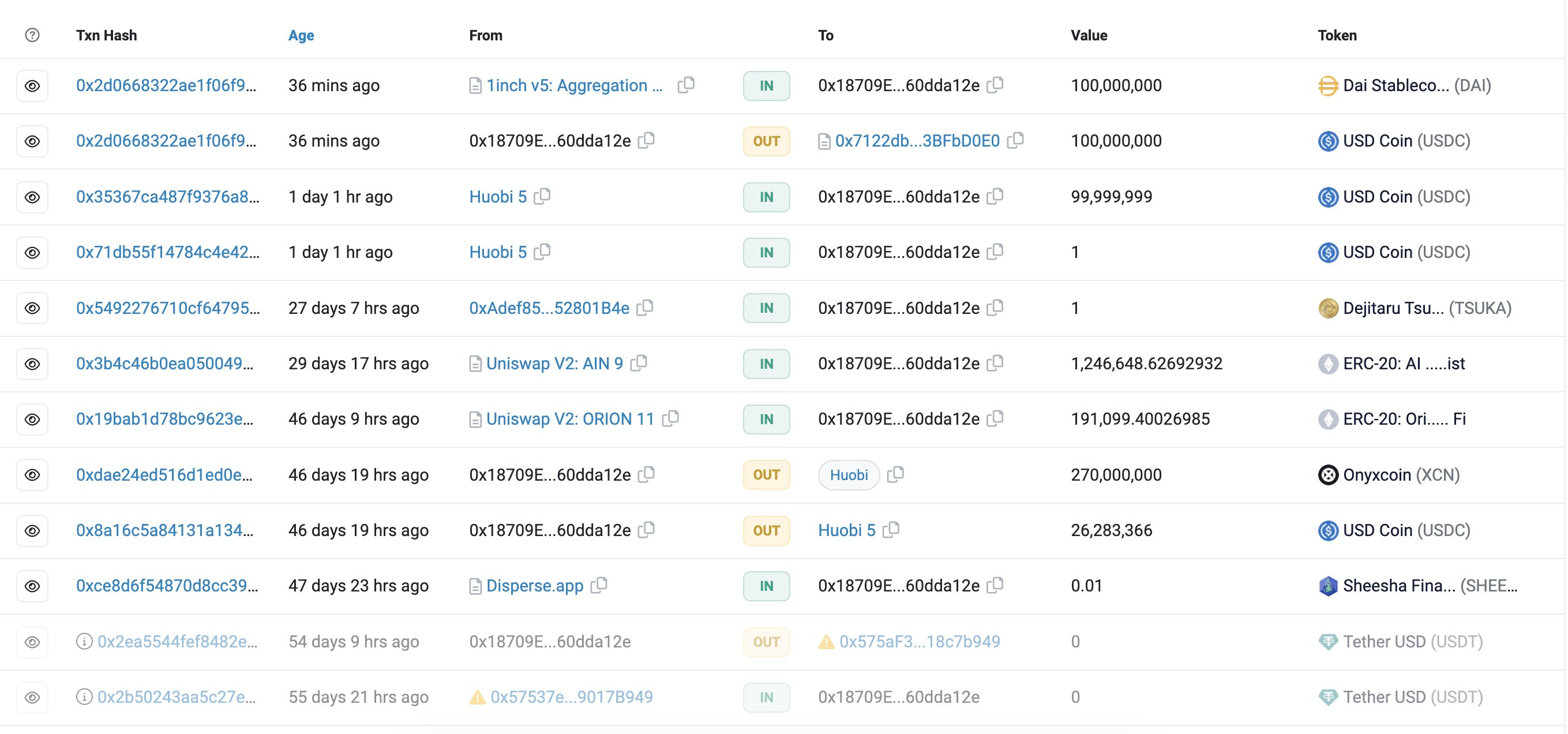Copy the 1inch v5 Aggregation contract address

click(685, 85)
